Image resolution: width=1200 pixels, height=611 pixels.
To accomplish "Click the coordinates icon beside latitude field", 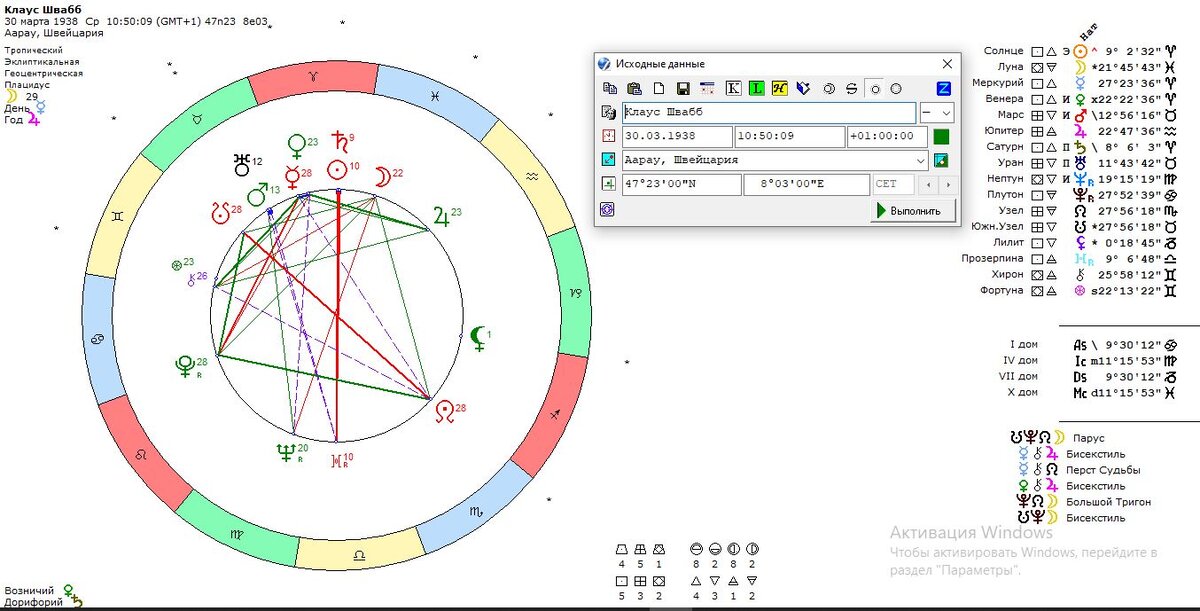I will (x=607, y=184).
